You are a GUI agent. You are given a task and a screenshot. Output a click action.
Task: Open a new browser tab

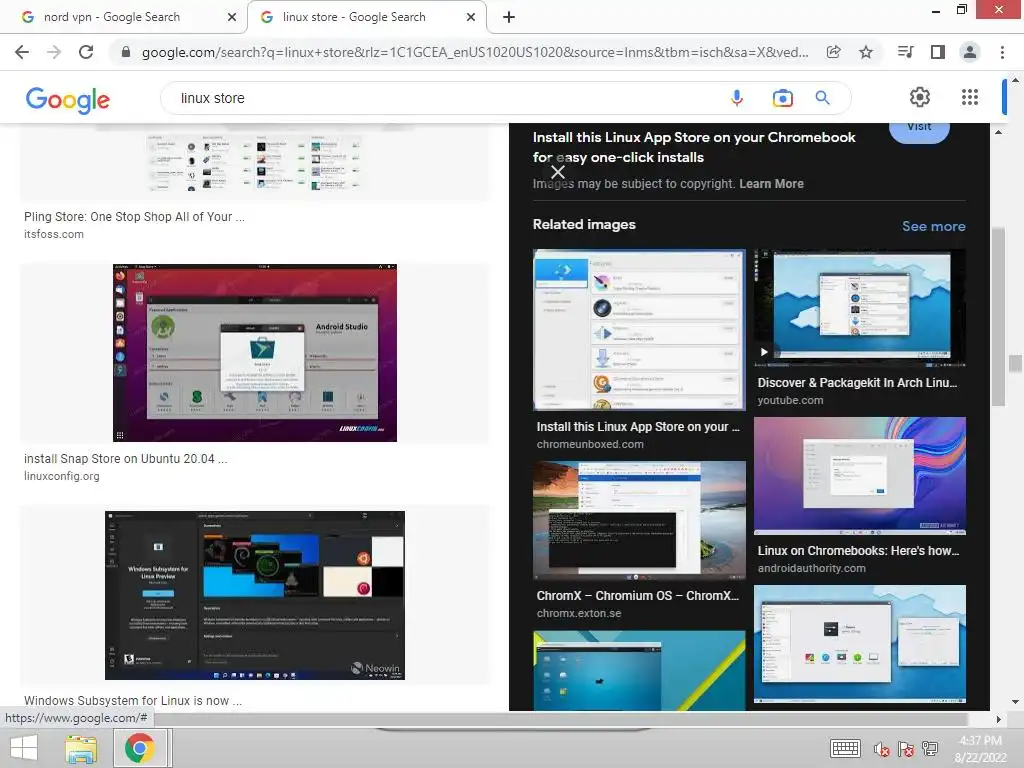[509, 17]
